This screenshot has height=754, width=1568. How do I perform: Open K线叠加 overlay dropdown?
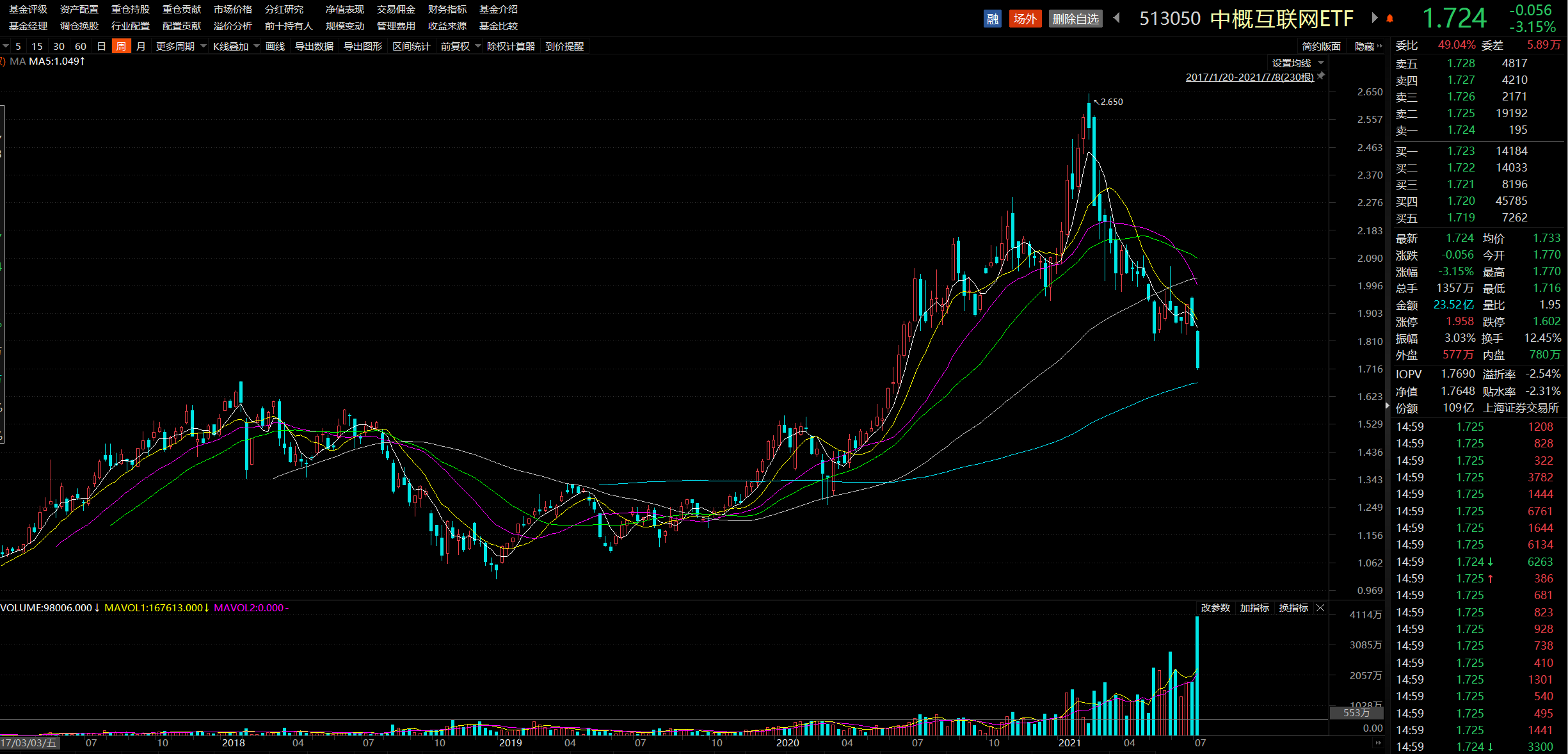point(236,46)
